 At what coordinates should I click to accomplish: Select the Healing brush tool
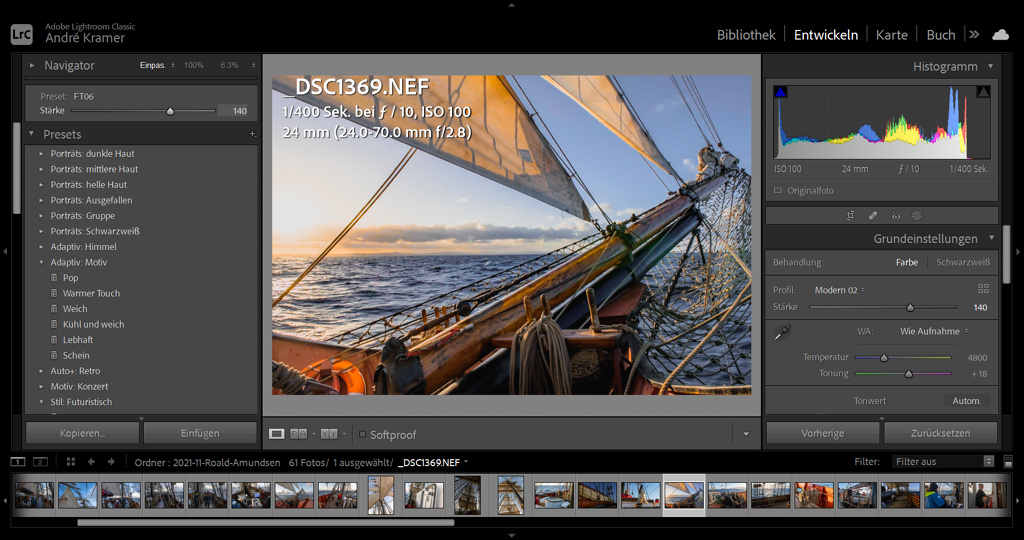pyautogui.click(x=872, y=215)
